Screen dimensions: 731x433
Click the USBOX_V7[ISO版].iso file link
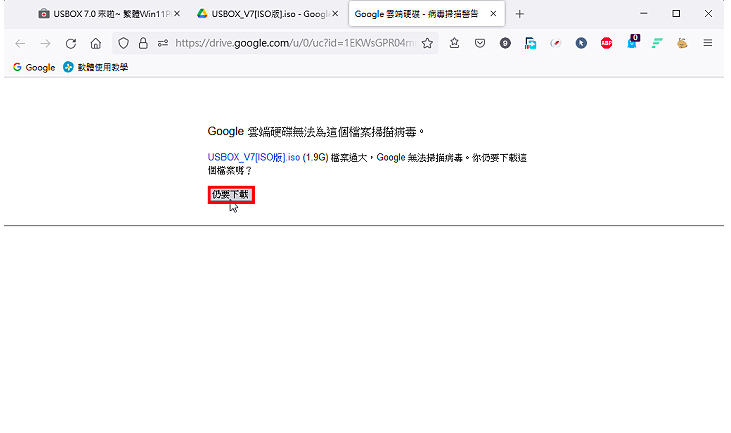click(x=254, y=158)
